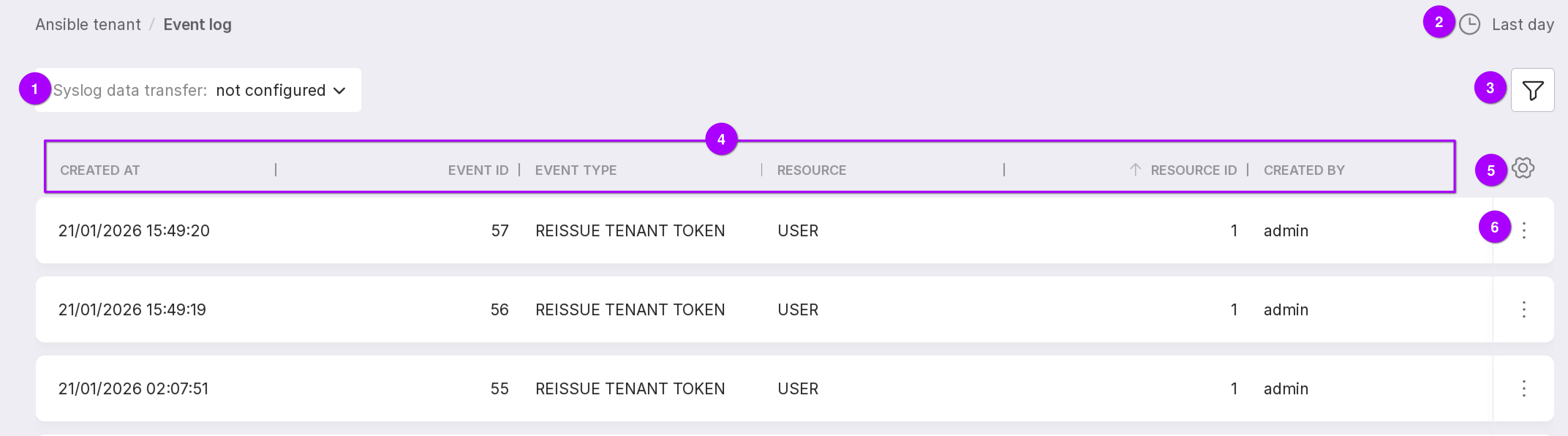Open actions menu for event 56
Viewport: 1568px width, 436px height.
[x=1523, y=309]
